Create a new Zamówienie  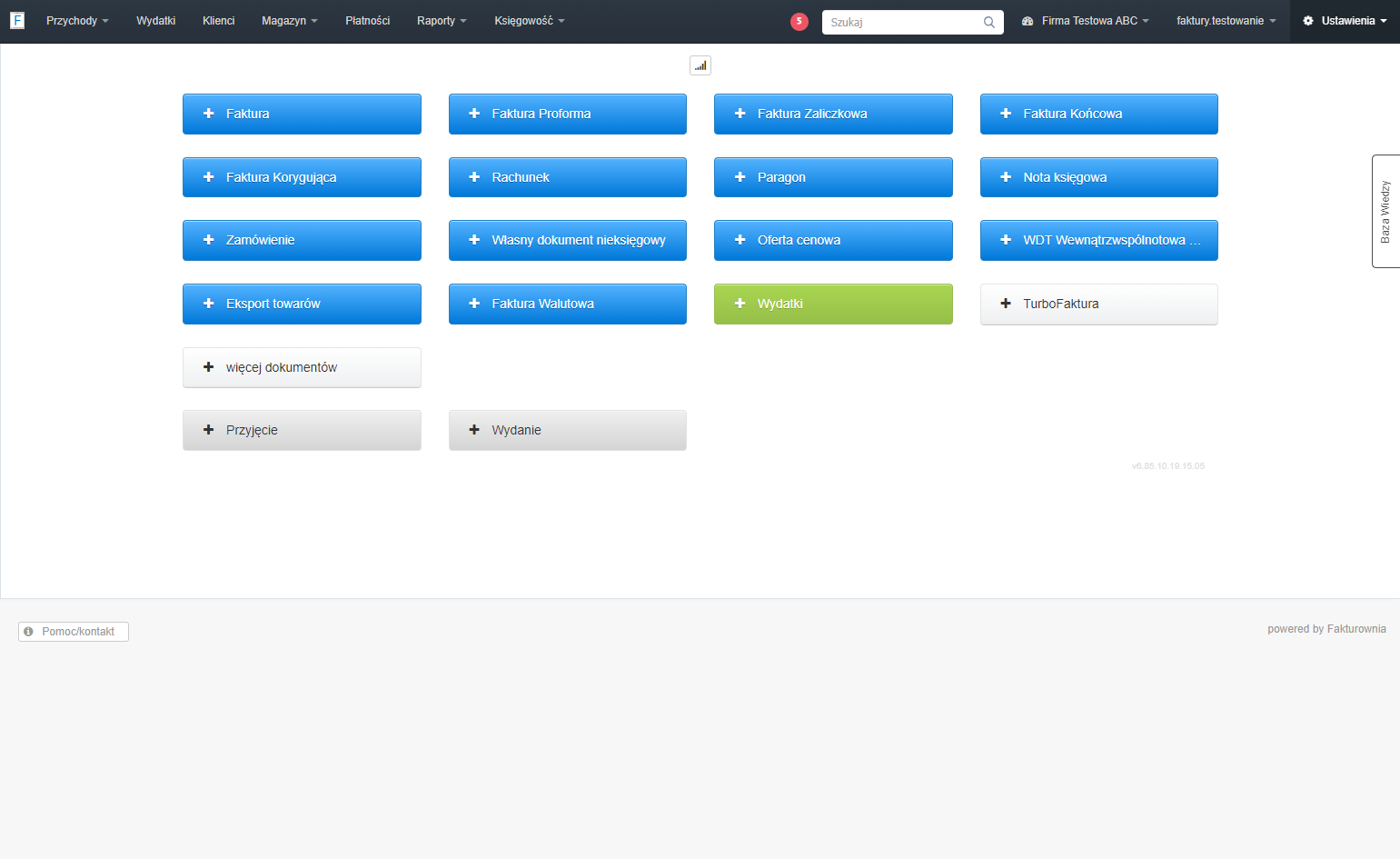click(x=302, y=240)
